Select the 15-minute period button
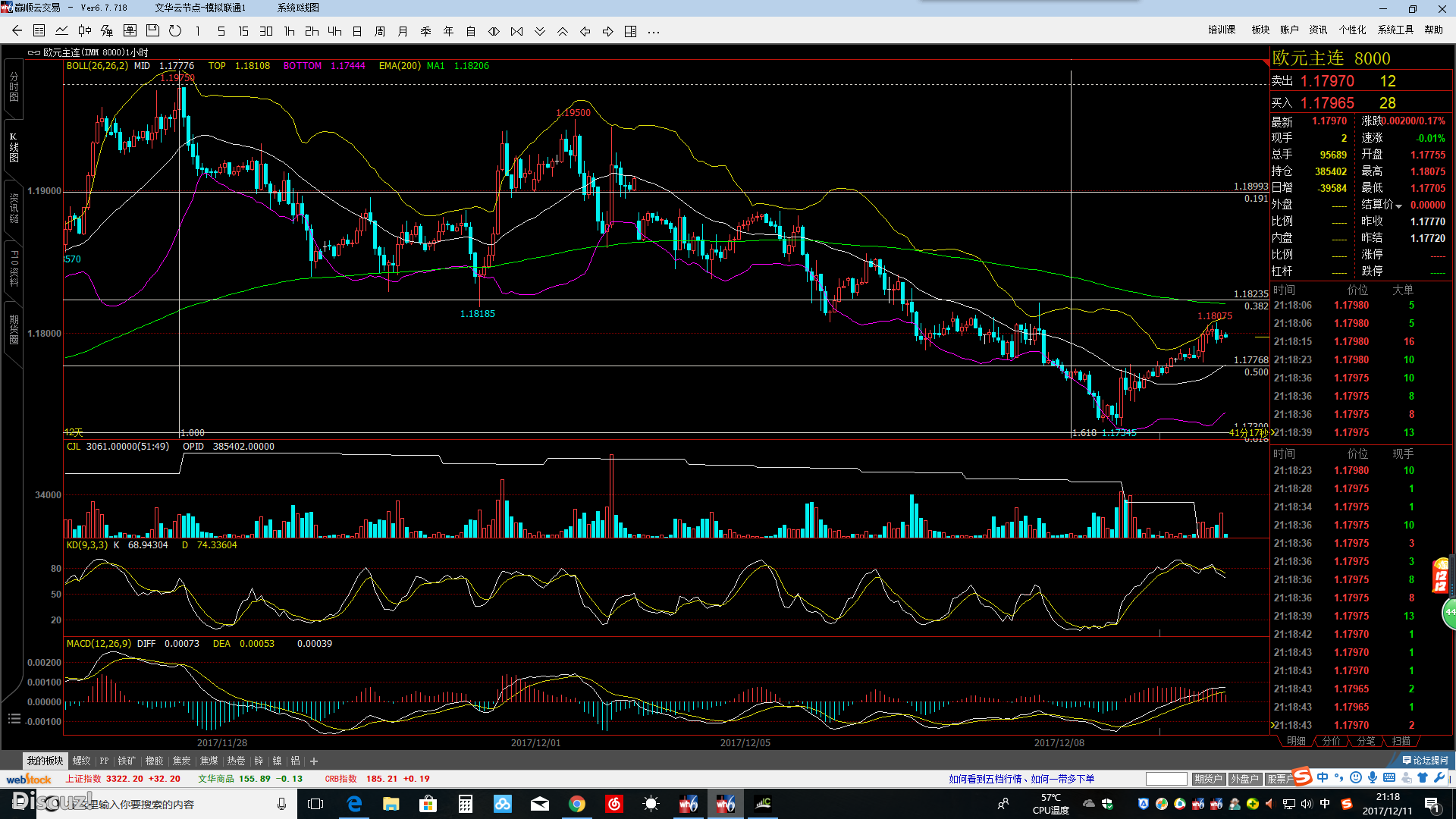This screenshot has width=1456, height=819. [243, 31]
